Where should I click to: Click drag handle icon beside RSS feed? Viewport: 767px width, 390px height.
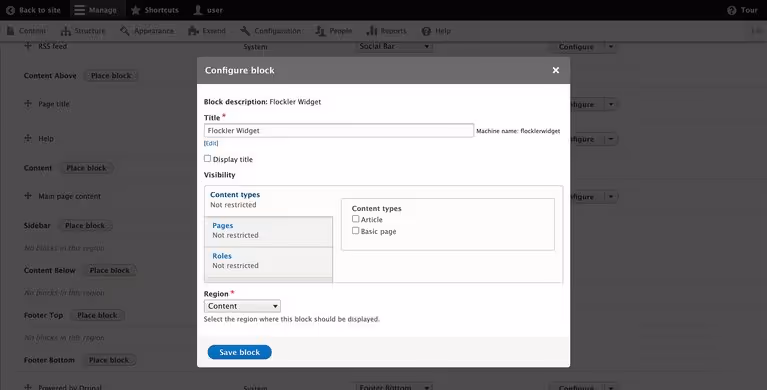point(28,46)
